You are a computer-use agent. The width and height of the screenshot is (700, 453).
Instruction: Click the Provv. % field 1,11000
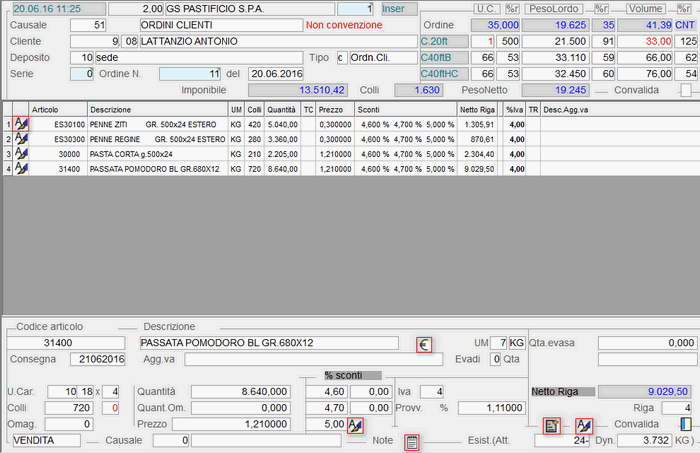tap(492, 408)
